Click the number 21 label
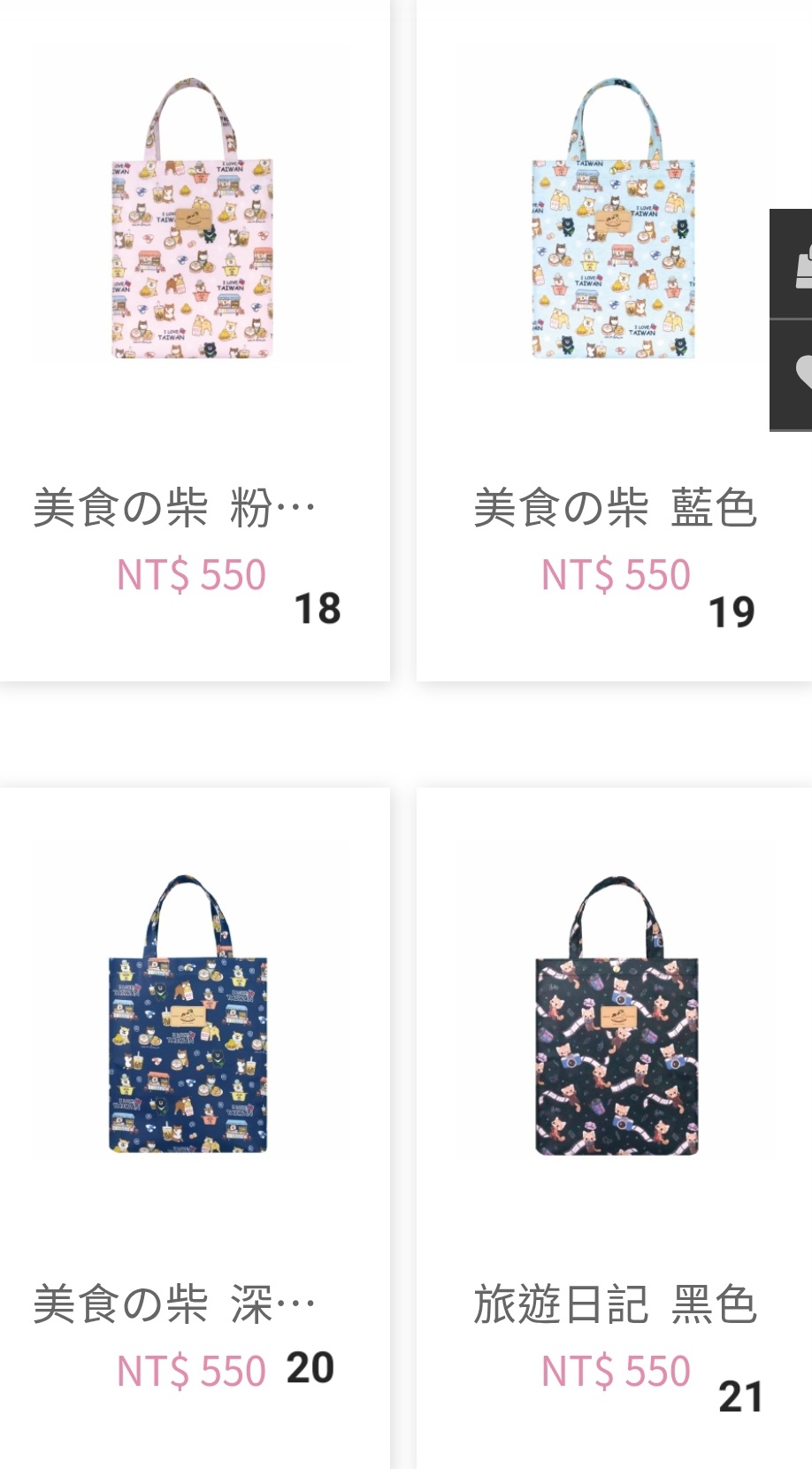The width and height of the screenshot is (812, 1469). pyautogui.click(x=740, y=1397)
